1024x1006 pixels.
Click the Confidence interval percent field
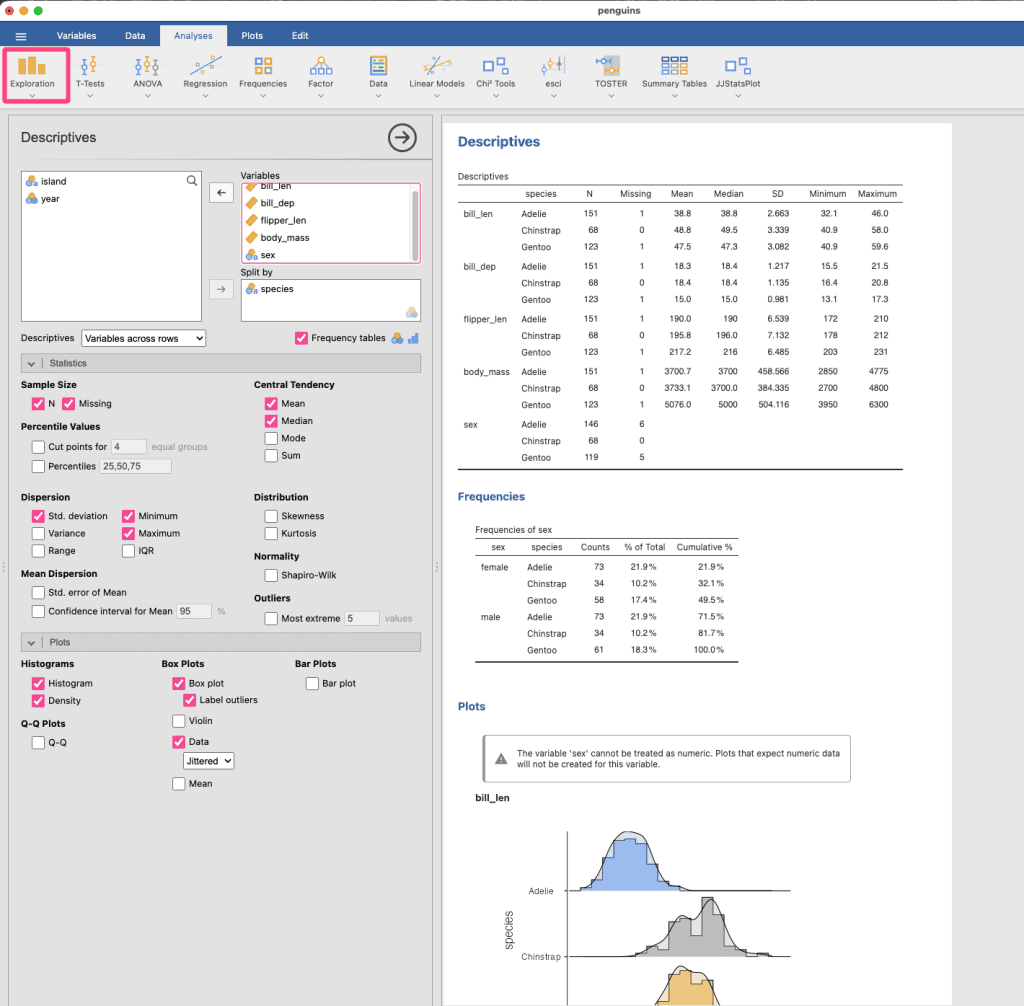coord(194,611)
